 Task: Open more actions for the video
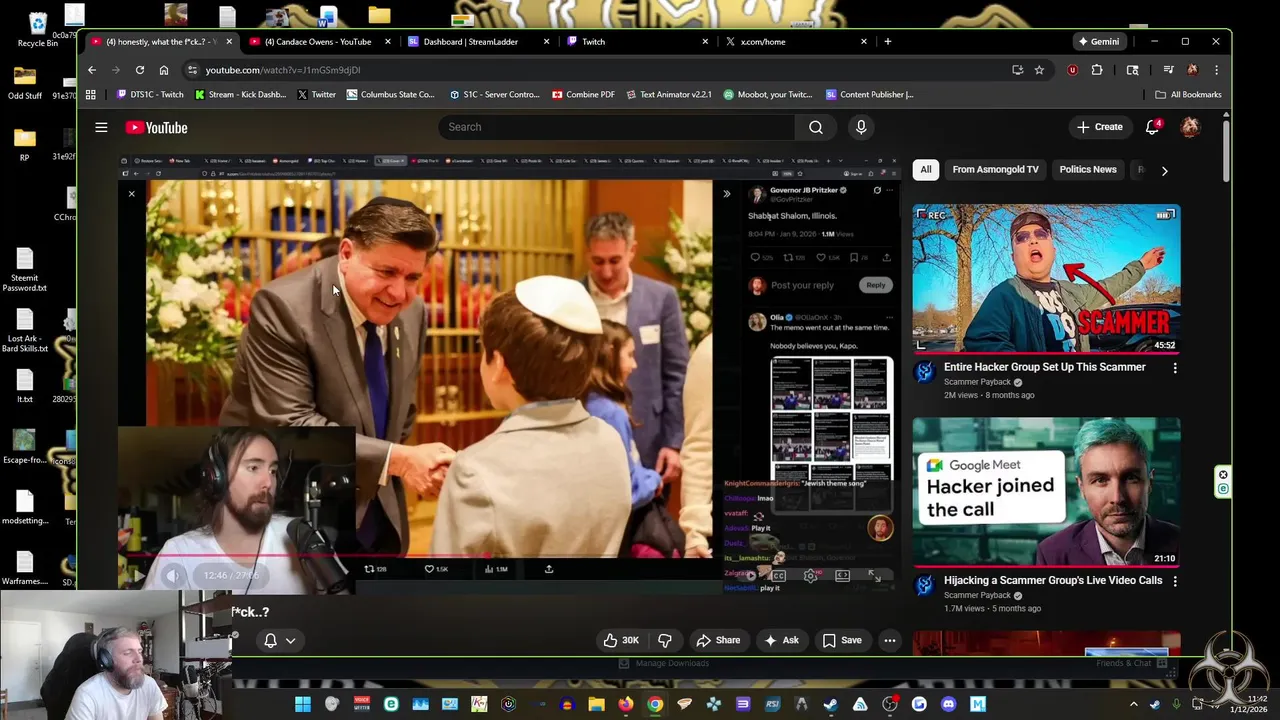889,640
